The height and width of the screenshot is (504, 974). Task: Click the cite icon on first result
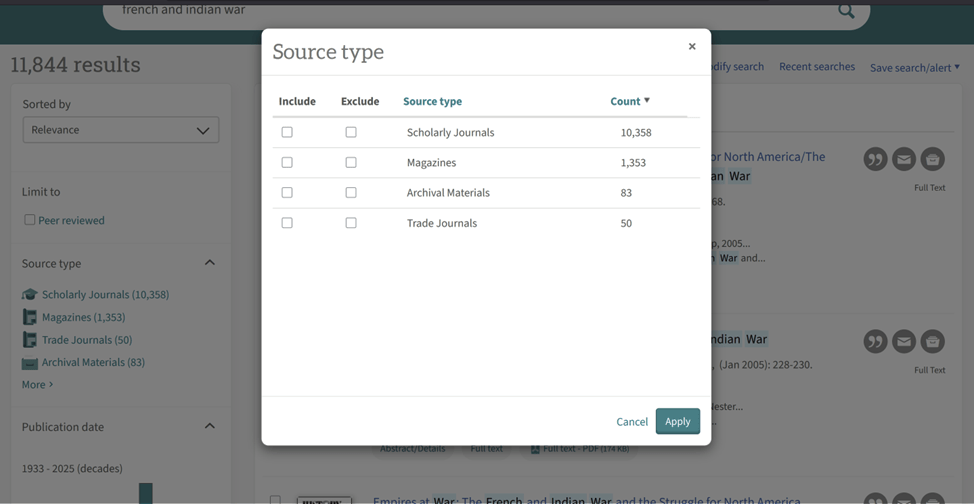(x=875, y=159)
